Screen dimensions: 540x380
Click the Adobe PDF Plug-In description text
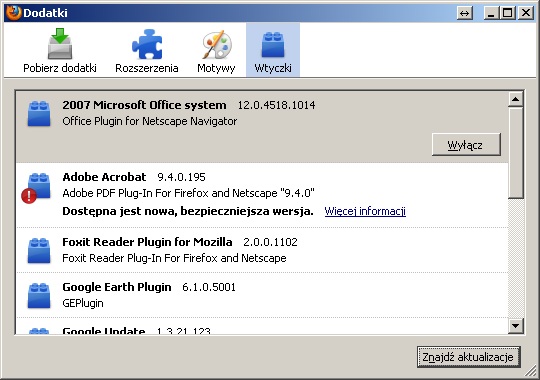click(188, 193)
